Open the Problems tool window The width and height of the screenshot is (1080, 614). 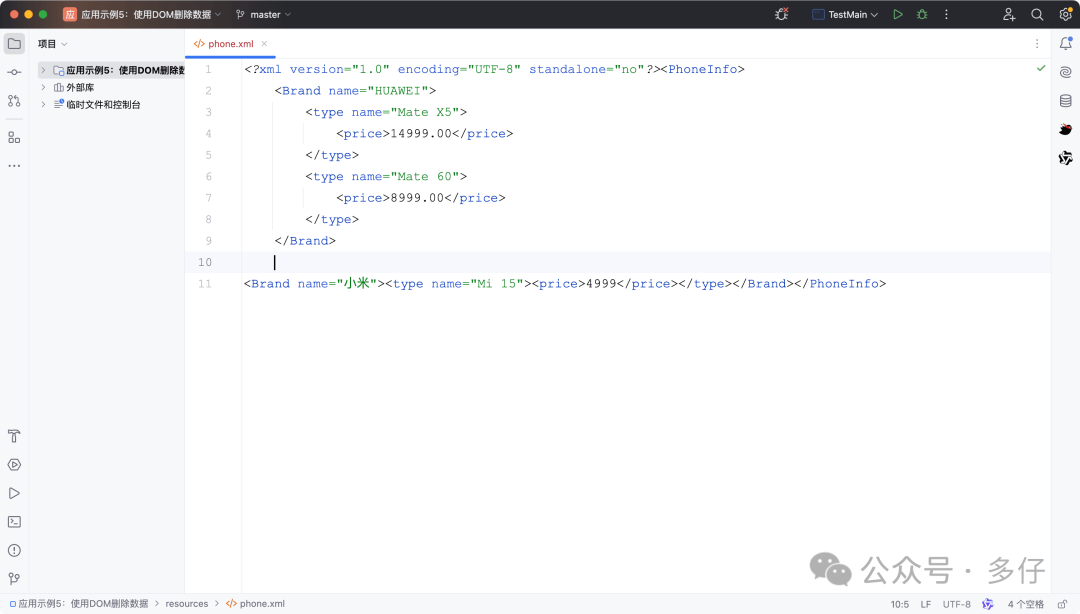pos(14,551)
